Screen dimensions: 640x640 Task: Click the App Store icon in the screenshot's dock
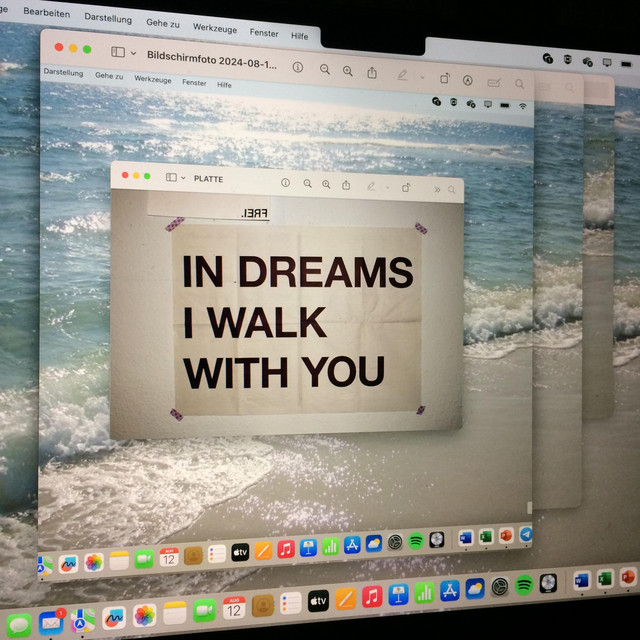pyautogui.click(x=352, y=544)
